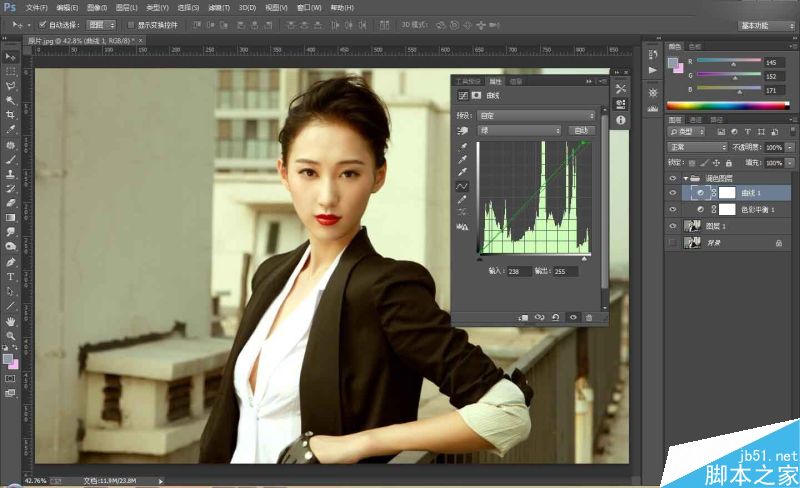This screenshot has width=800, height=488.
Task: Hide the adjustment group folder layer
Action: [x=672, y=178]
